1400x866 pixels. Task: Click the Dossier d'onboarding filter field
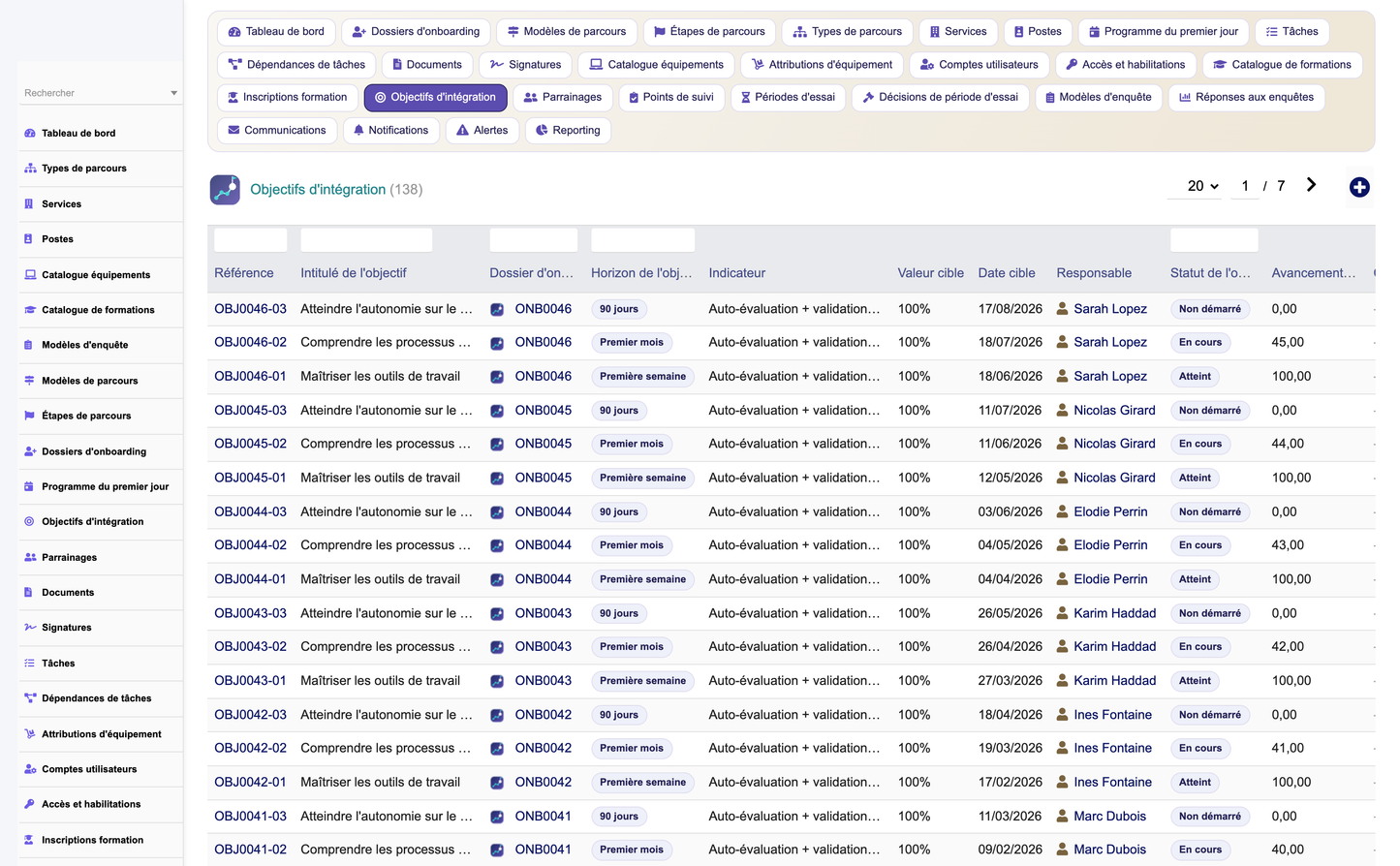click(x=534, y=240)
